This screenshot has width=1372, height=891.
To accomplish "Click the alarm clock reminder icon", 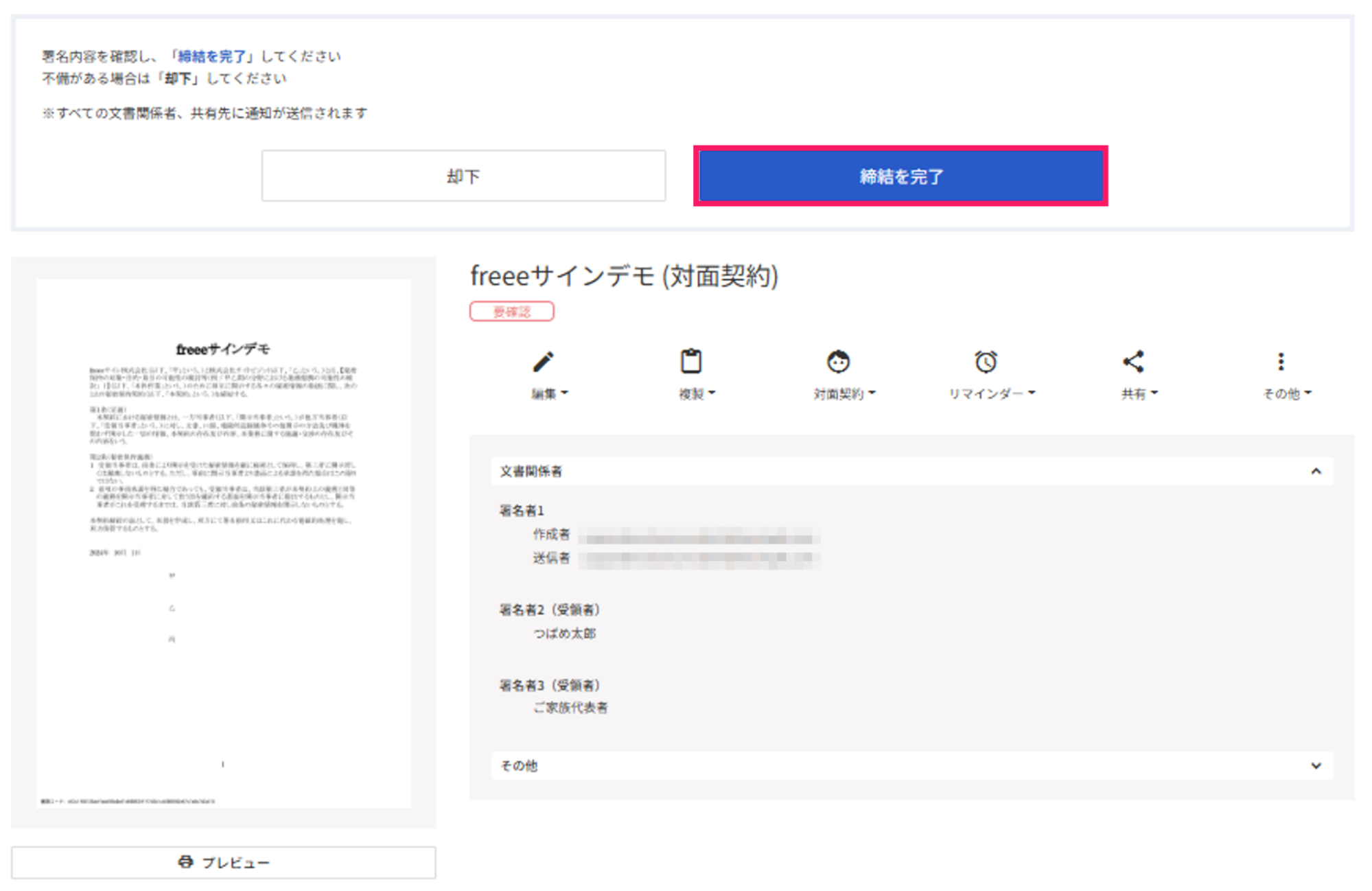I will 986,362.
